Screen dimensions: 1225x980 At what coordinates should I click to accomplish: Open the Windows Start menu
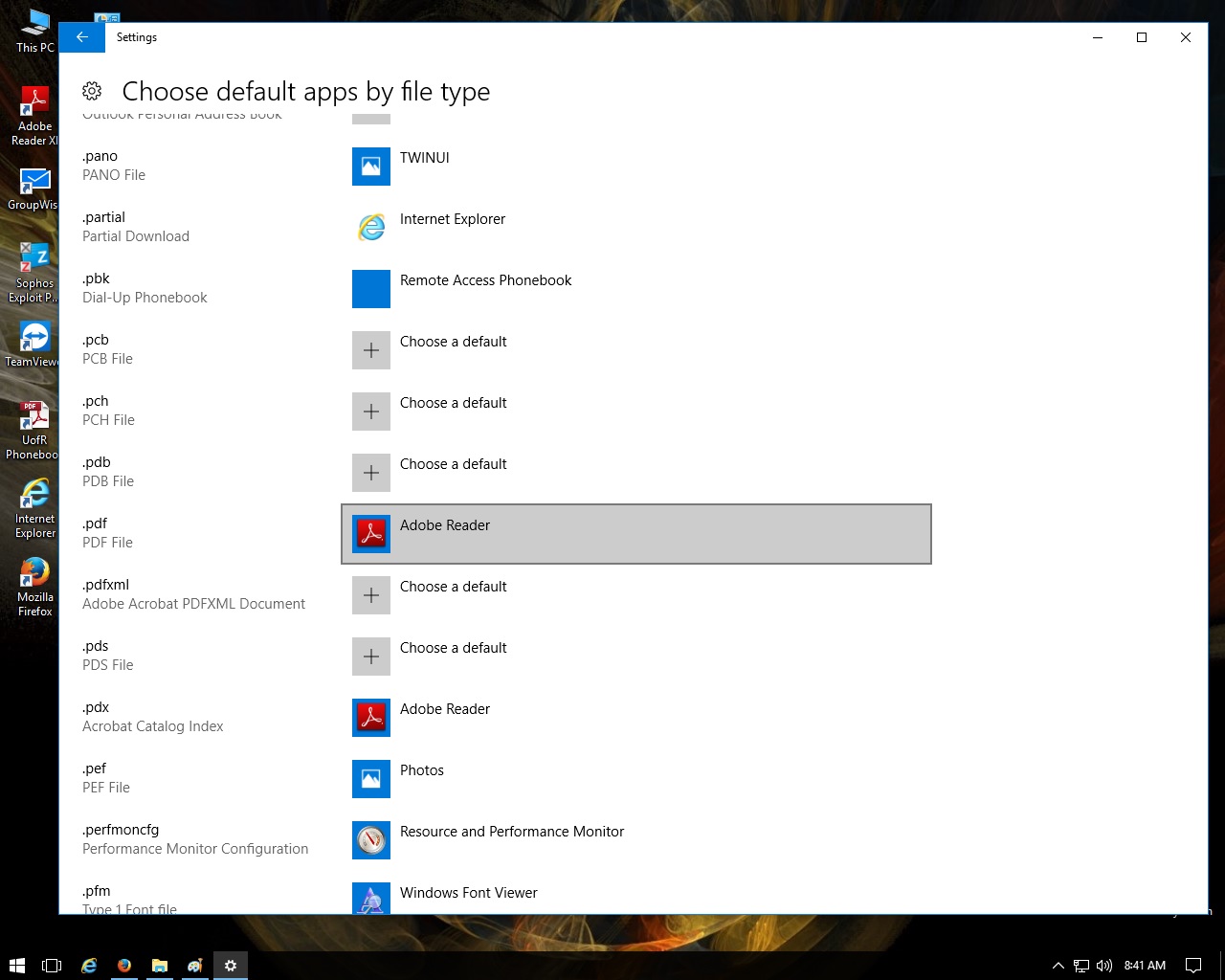(x=16, y=966)
